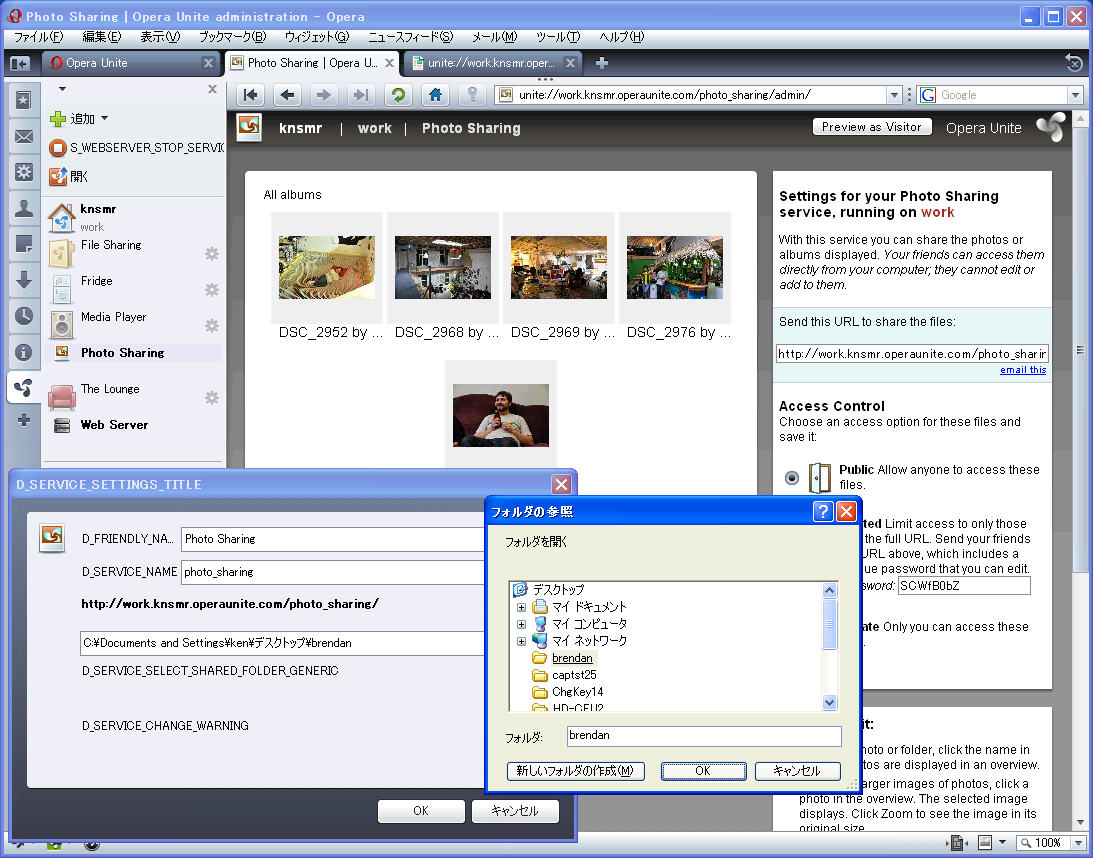This screenshot has width=1093, height=858.
Task: Click The Lounge settings gear
Action: [212, 398]
